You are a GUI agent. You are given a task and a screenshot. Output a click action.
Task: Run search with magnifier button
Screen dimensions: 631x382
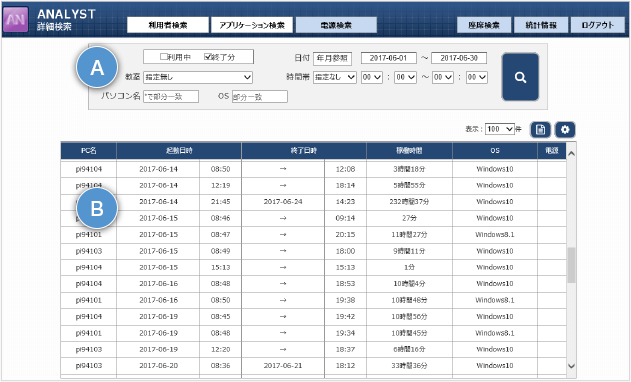(x=520, y=77)
